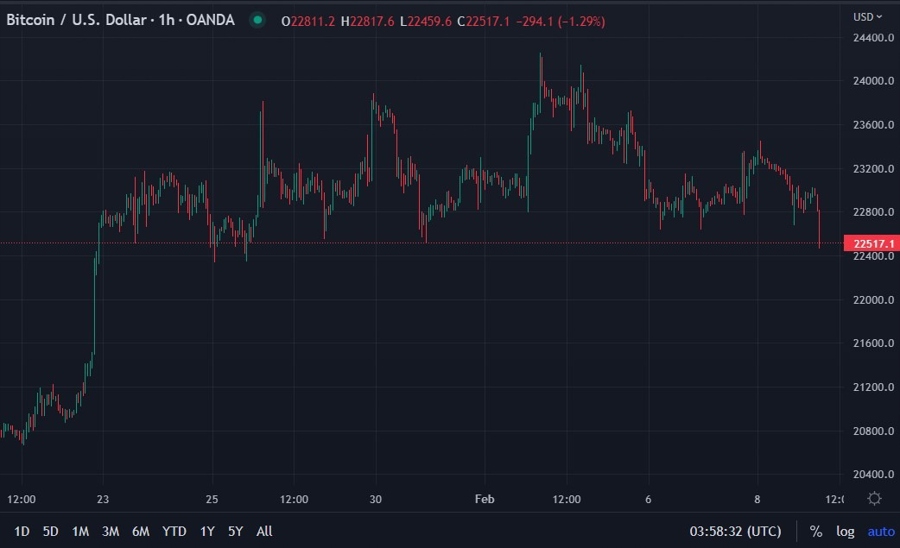
Task: Select the 1D time range
Action: tap(22, 531)
